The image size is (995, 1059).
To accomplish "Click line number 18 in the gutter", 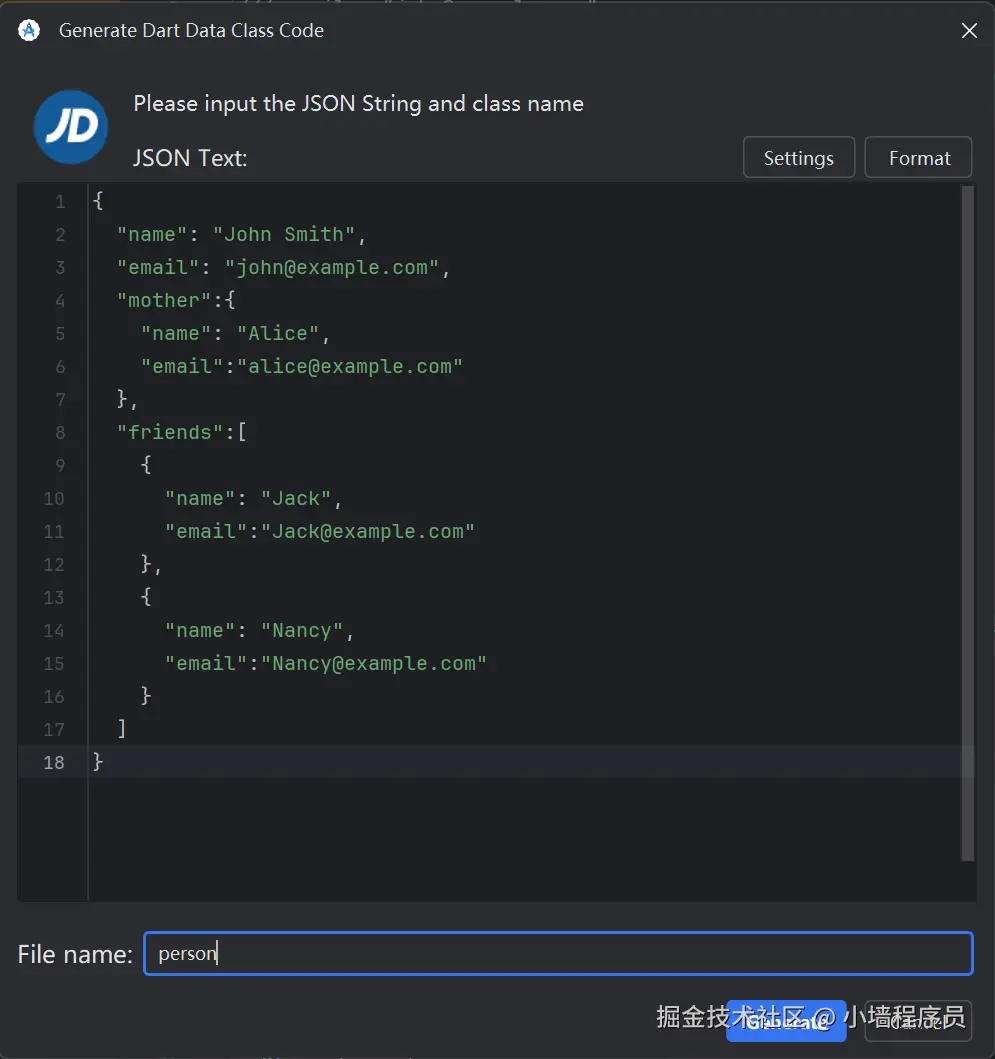I will (54, 763).
